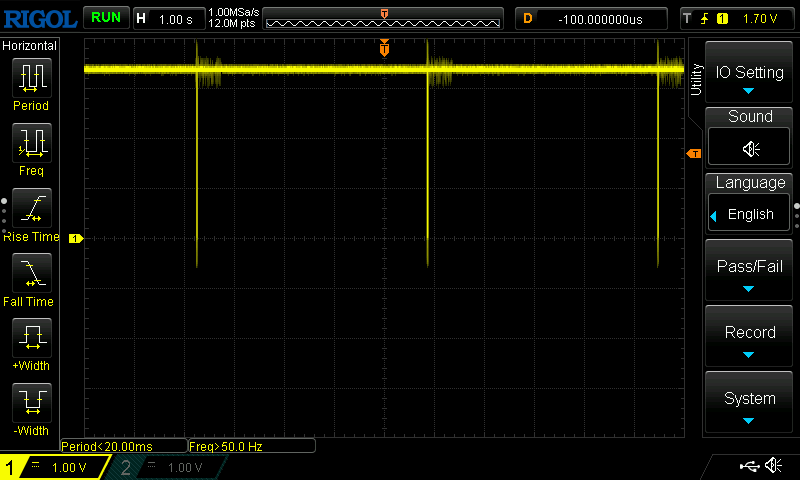Click the Freq>50.0 Hz measurement result
The height and width of the screenshot is (480, 800).
(x=252, y=446)
